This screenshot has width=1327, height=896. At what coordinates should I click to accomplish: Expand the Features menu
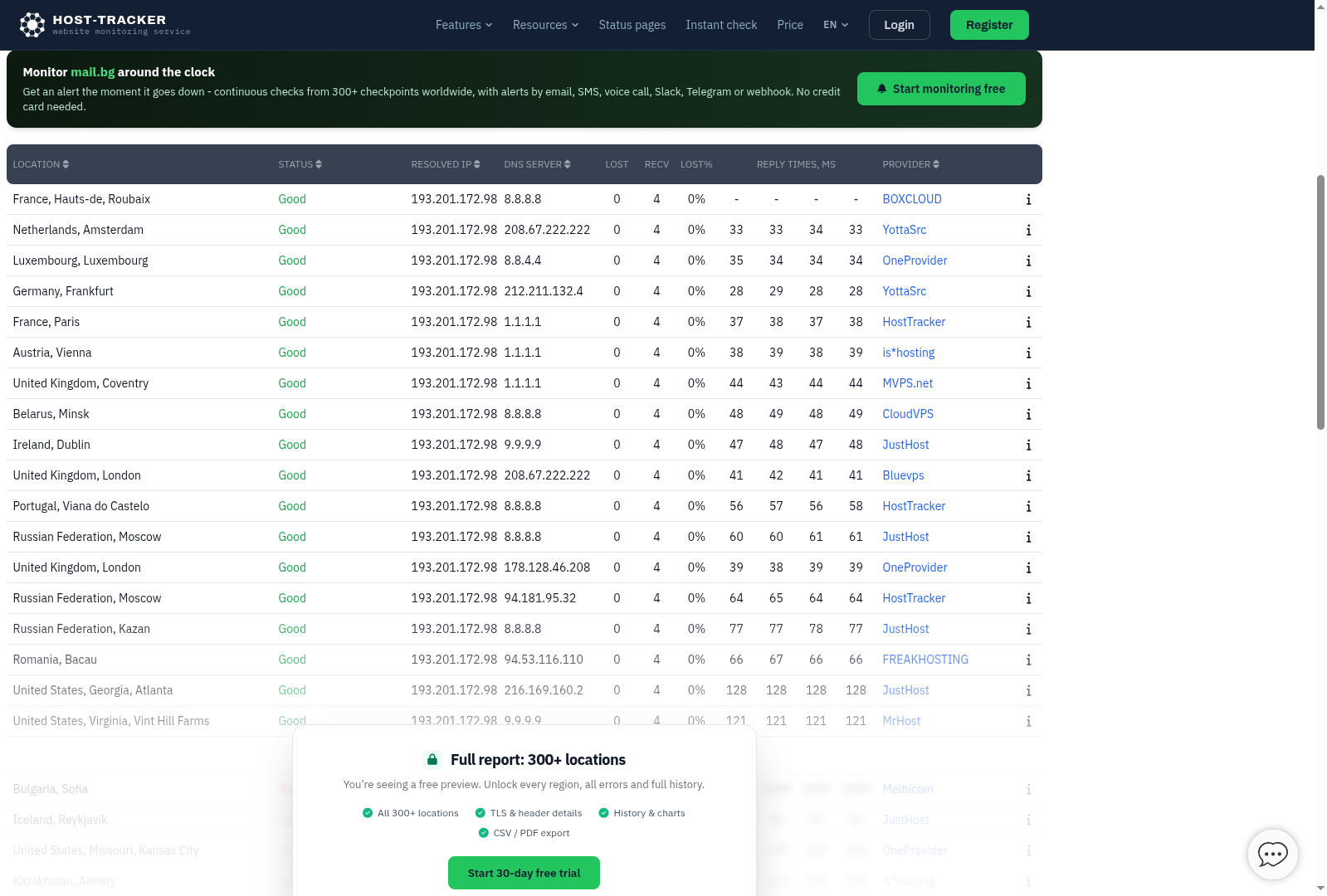tap(464, 25)
